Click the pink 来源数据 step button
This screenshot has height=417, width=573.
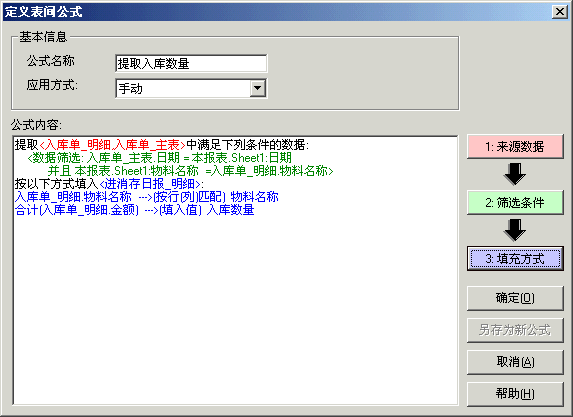click(x=515, y=147)
